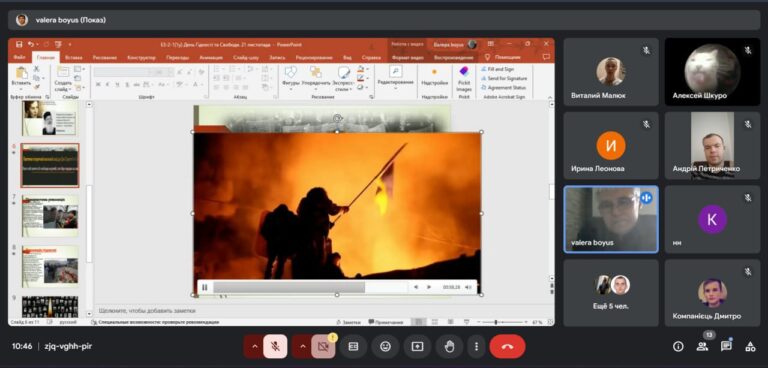
Task: Undo last action in PowerPoint toolbar
Action: [x=30, y=44]
